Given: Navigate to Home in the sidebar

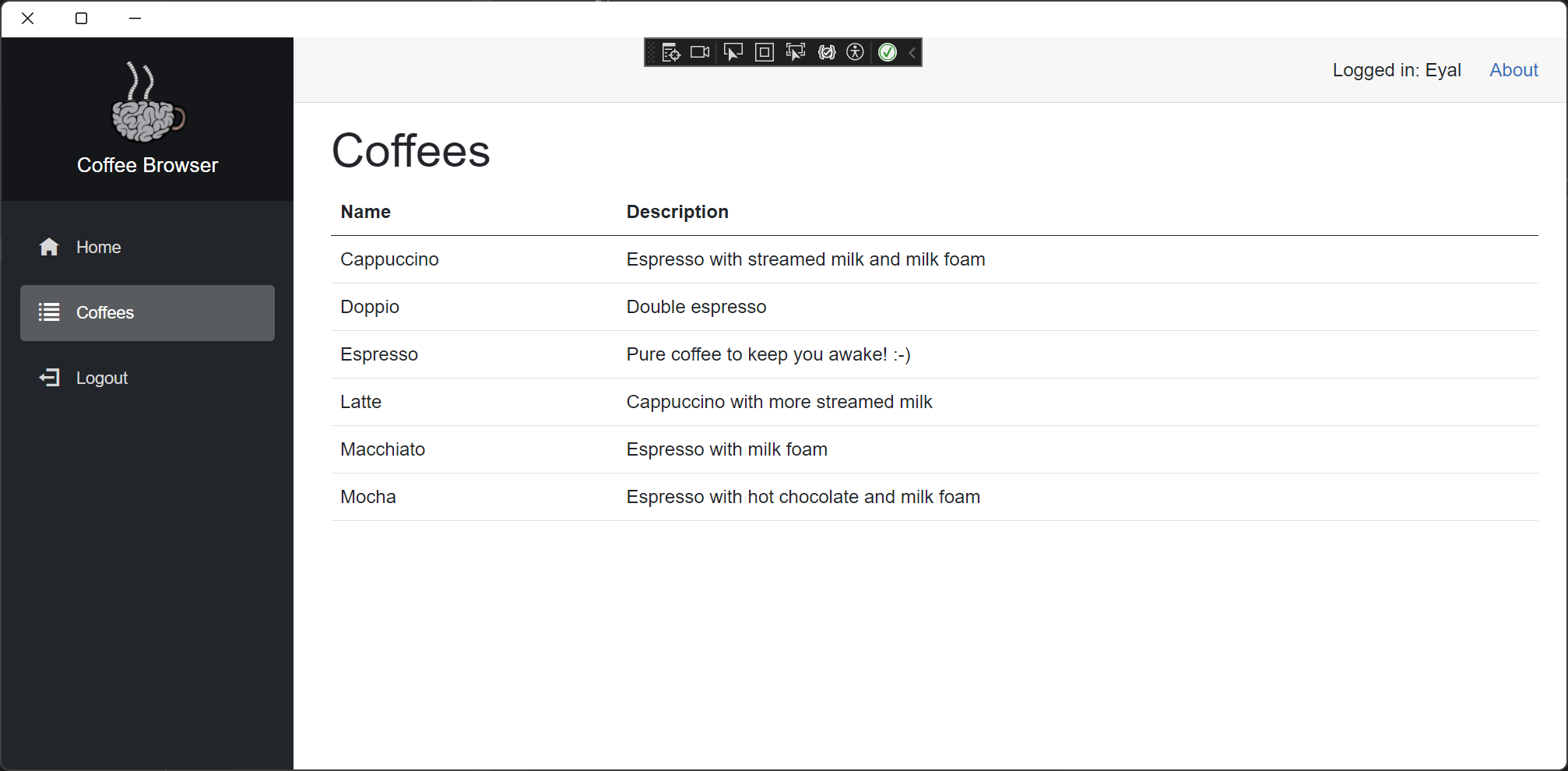Looking at the screenshot, I should coord(98,247).
